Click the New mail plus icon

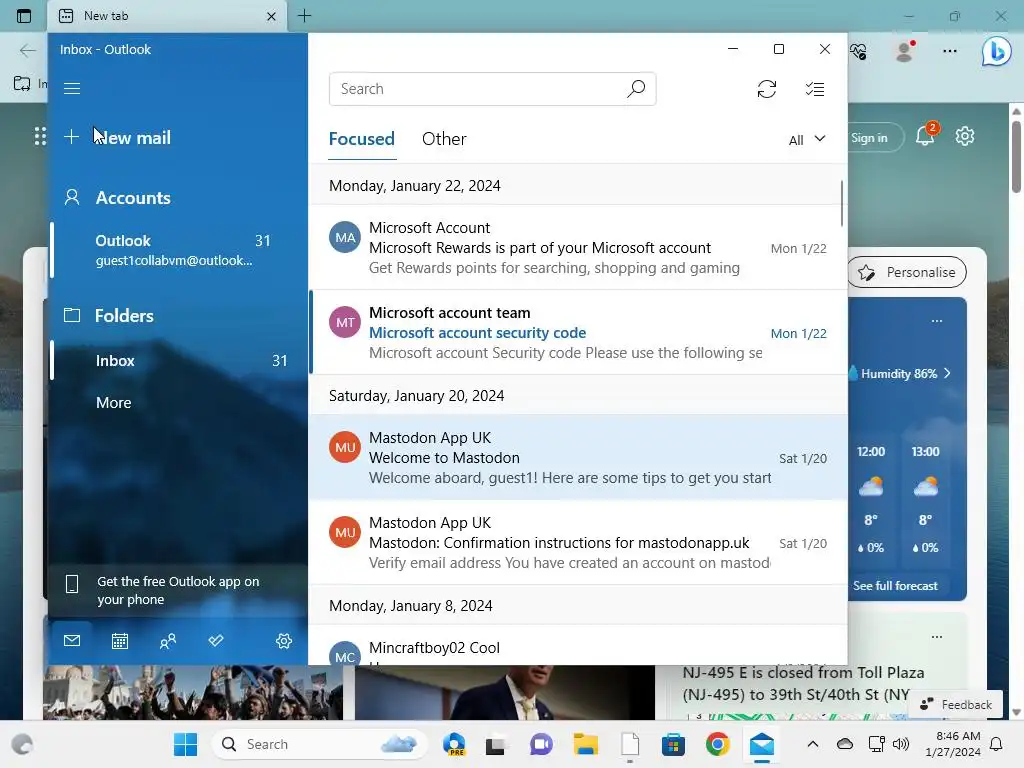[x=71, y=136]
